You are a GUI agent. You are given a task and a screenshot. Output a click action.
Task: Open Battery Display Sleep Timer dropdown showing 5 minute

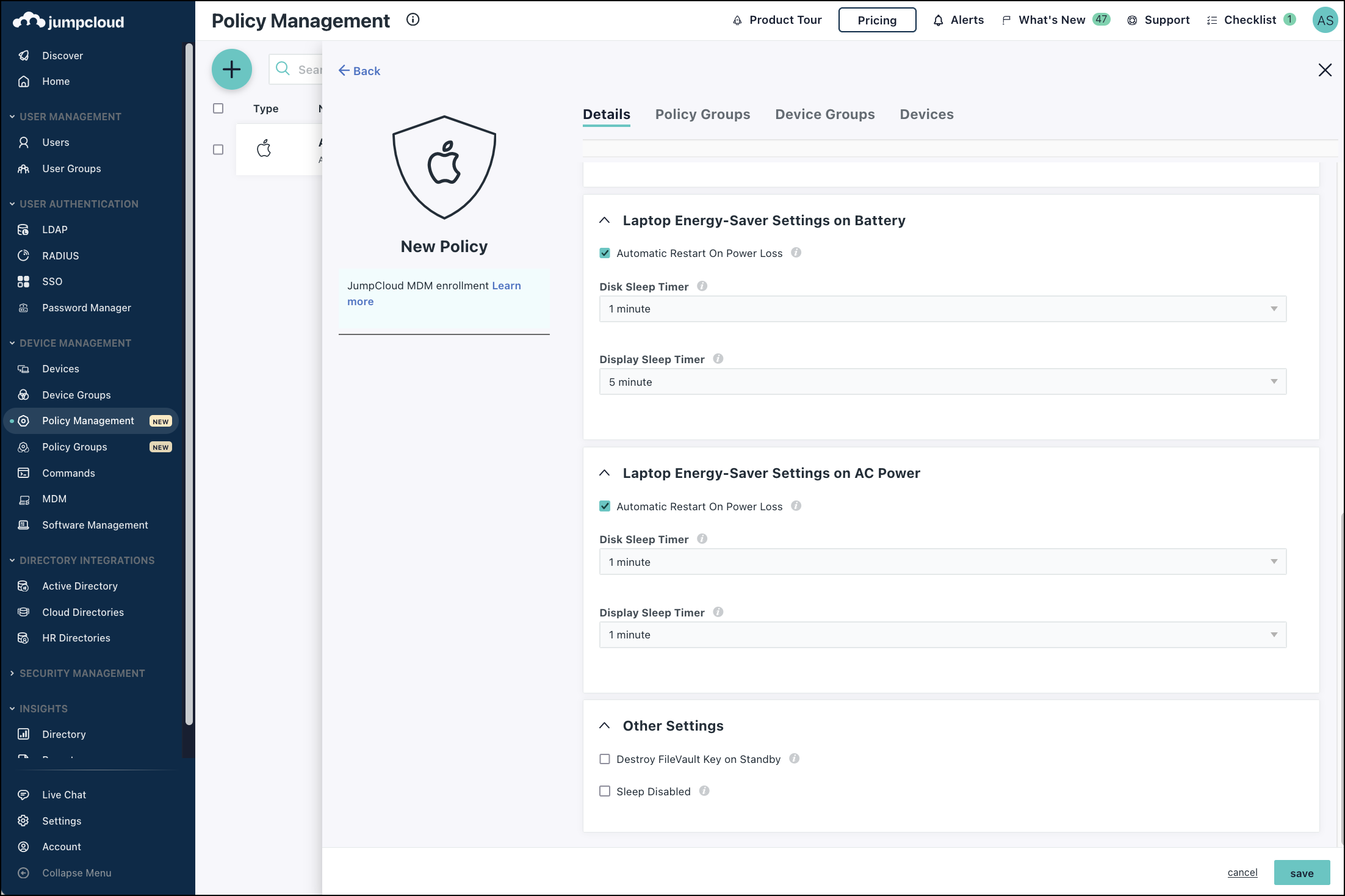pos(942,382)
